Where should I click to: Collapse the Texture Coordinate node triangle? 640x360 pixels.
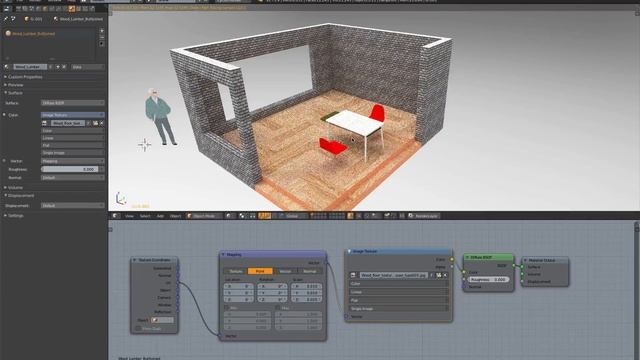134,260
